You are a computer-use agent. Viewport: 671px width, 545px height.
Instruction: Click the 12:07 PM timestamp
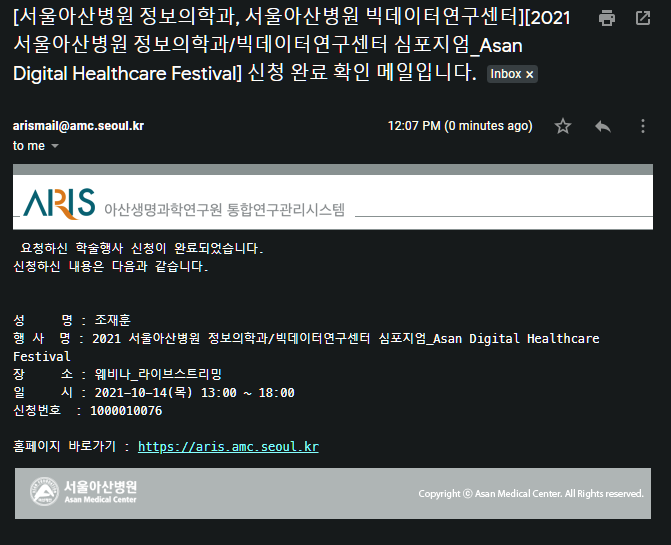pos(460,126)
